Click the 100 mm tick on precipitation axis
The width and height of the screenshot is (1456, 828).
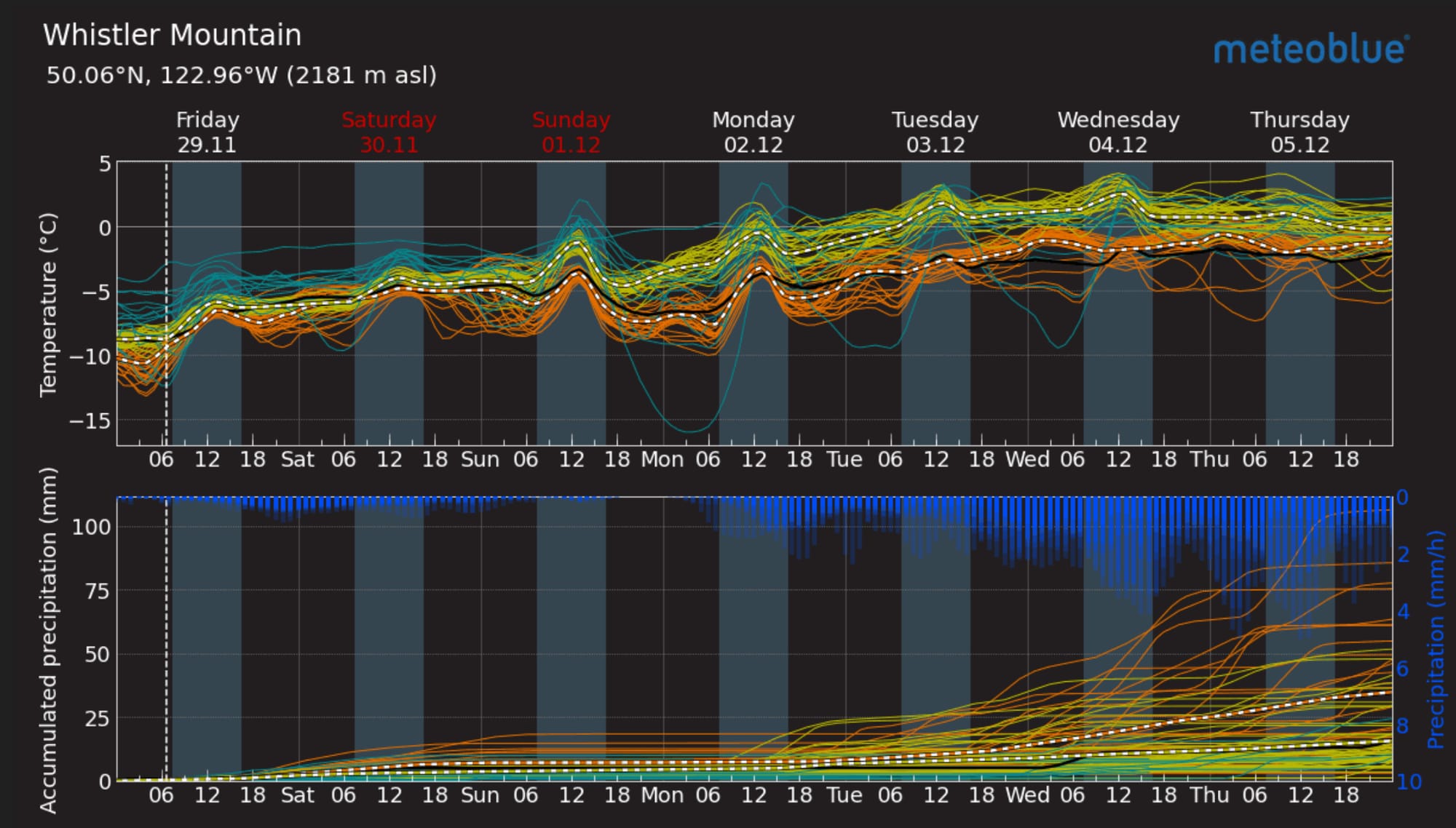click(91, 526)
